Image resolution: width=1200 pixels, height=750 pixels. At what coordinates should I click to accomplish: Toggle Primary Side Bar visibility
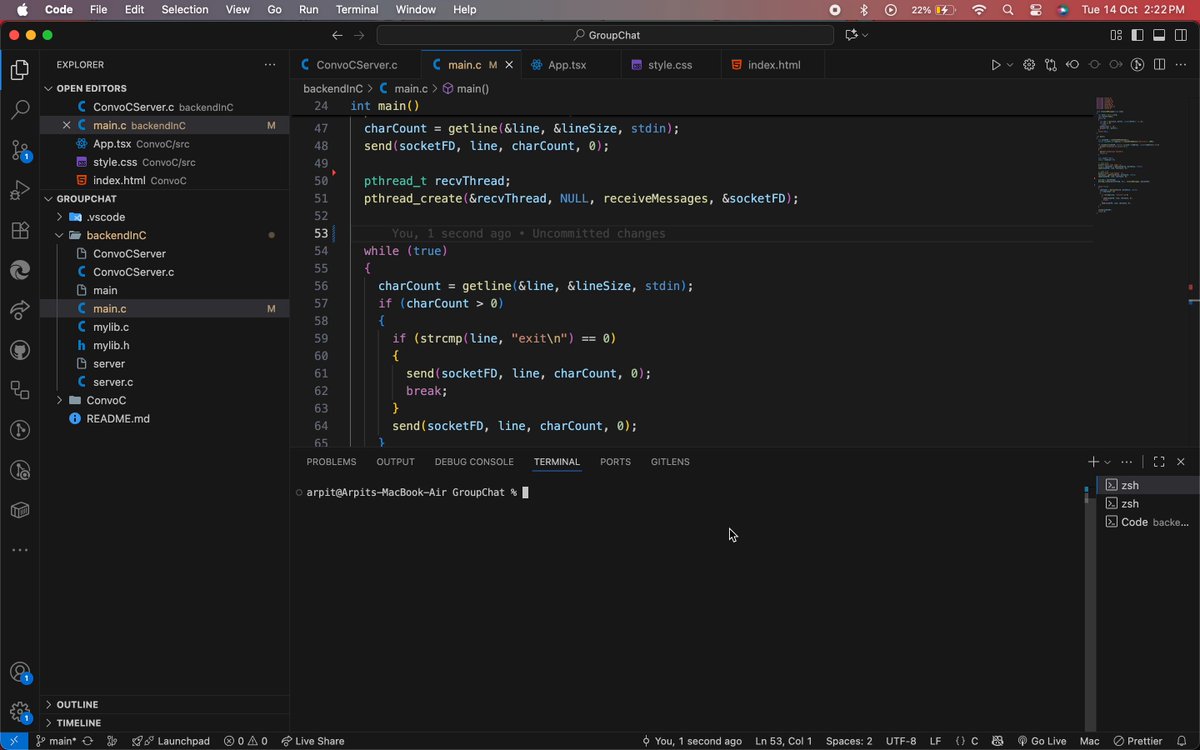pyautogui.click(x=1138, y=35)
